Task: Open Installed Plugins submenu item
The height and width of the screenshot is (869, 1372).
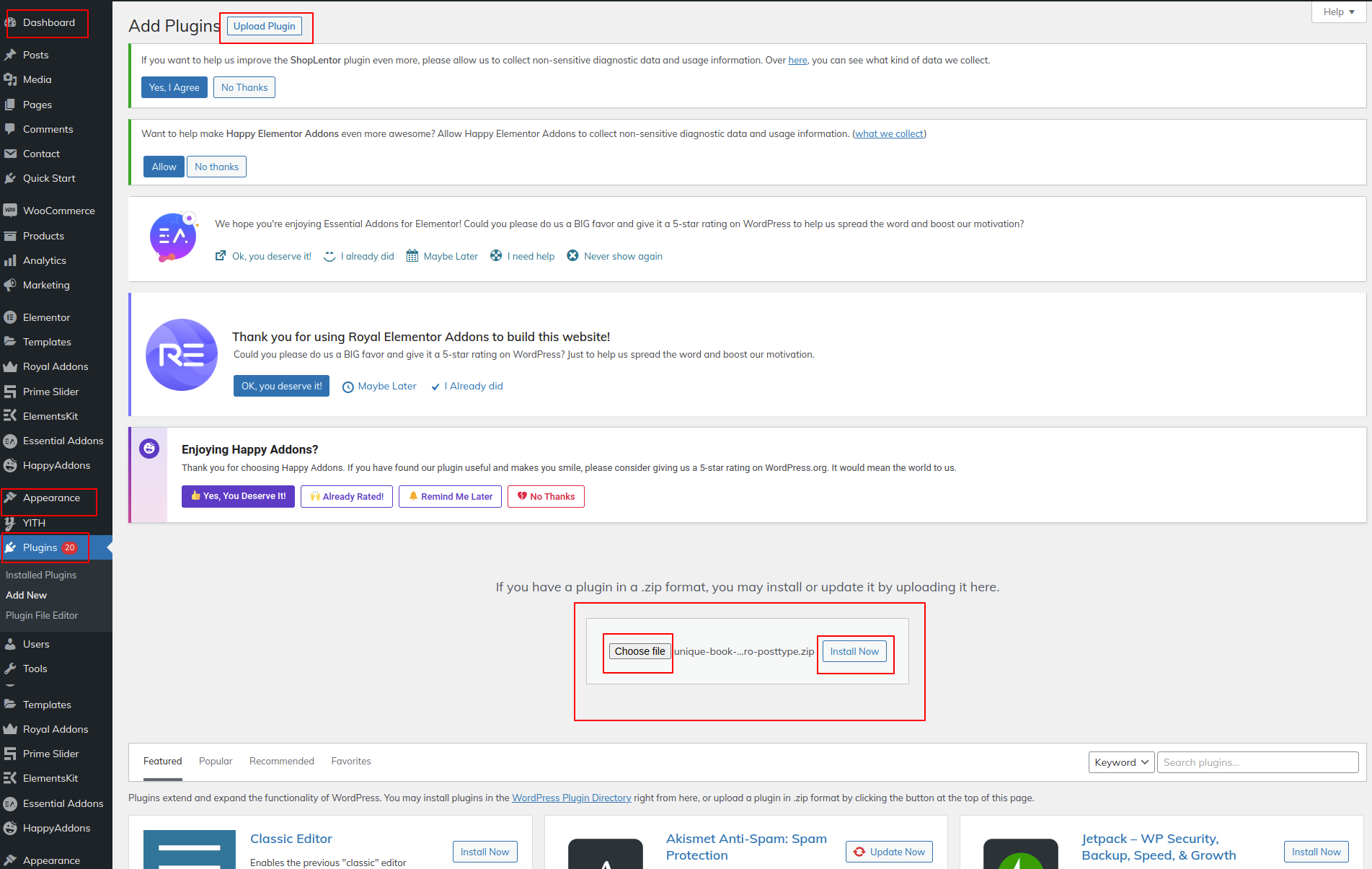Action: pyautogui.click(x=41, y=575)
